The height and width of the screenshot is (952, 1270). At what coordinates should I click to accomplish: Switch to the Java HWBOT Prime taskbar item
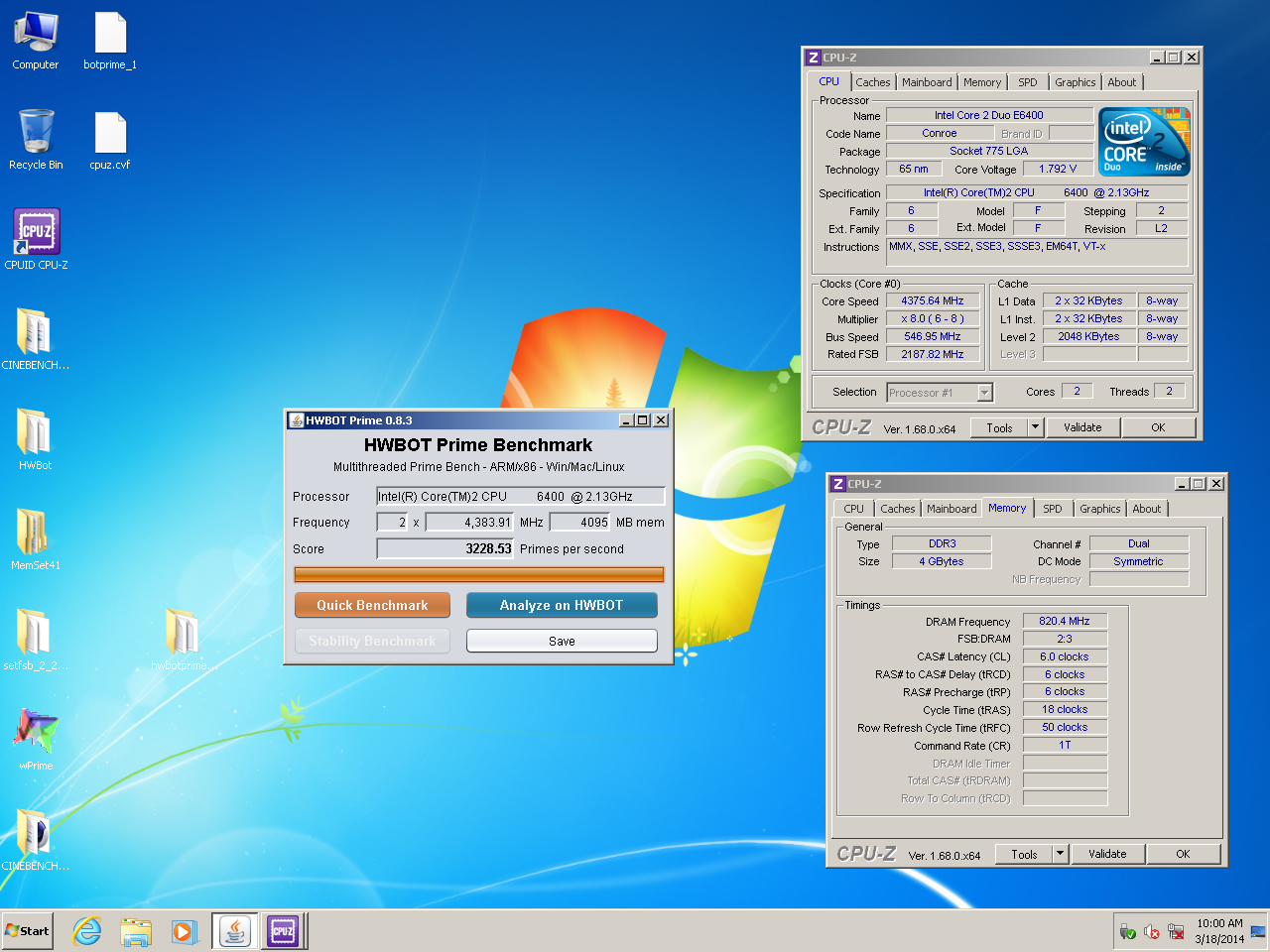pyautogui.click(x=235, y=931)
